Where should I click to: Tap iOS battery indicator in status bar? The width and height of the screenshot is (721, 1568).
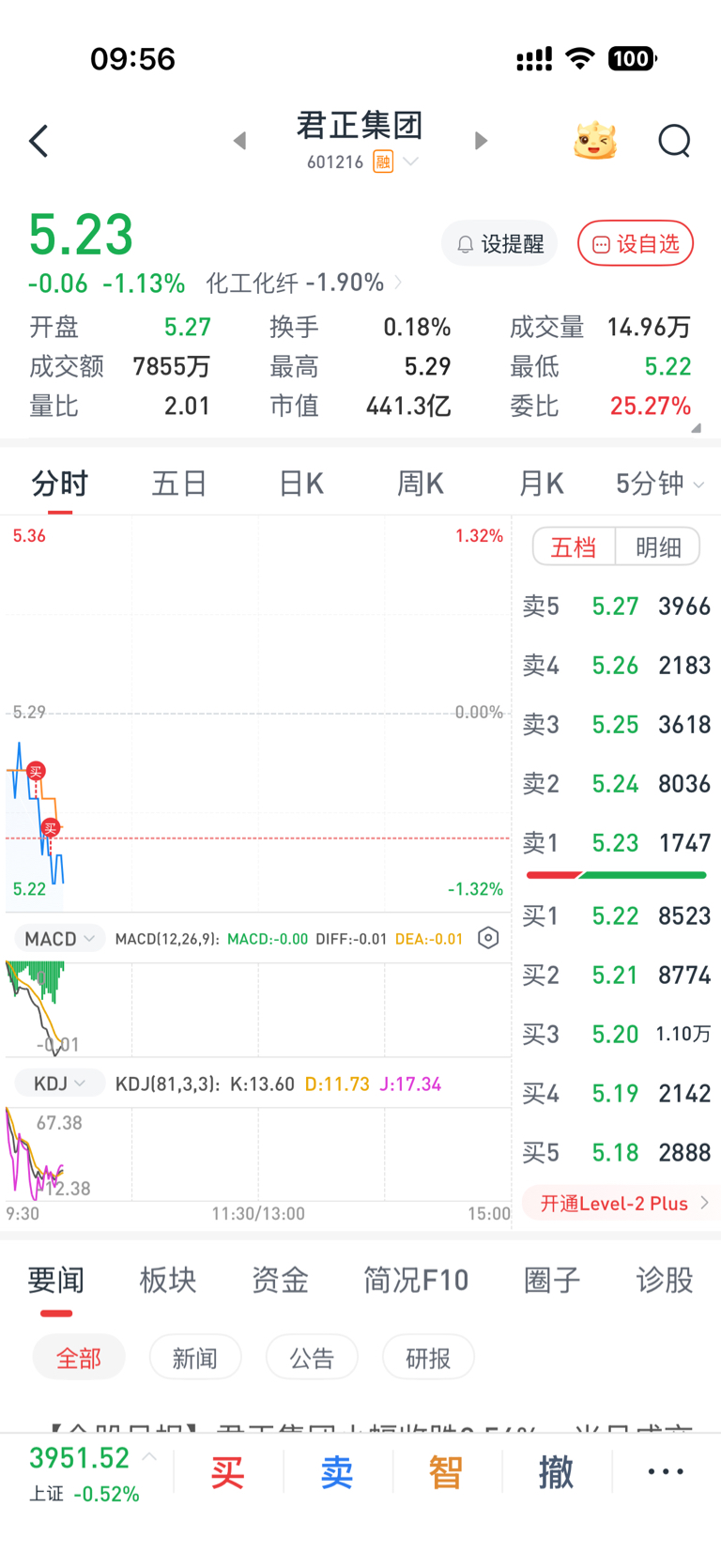click(x=633, y=59)
